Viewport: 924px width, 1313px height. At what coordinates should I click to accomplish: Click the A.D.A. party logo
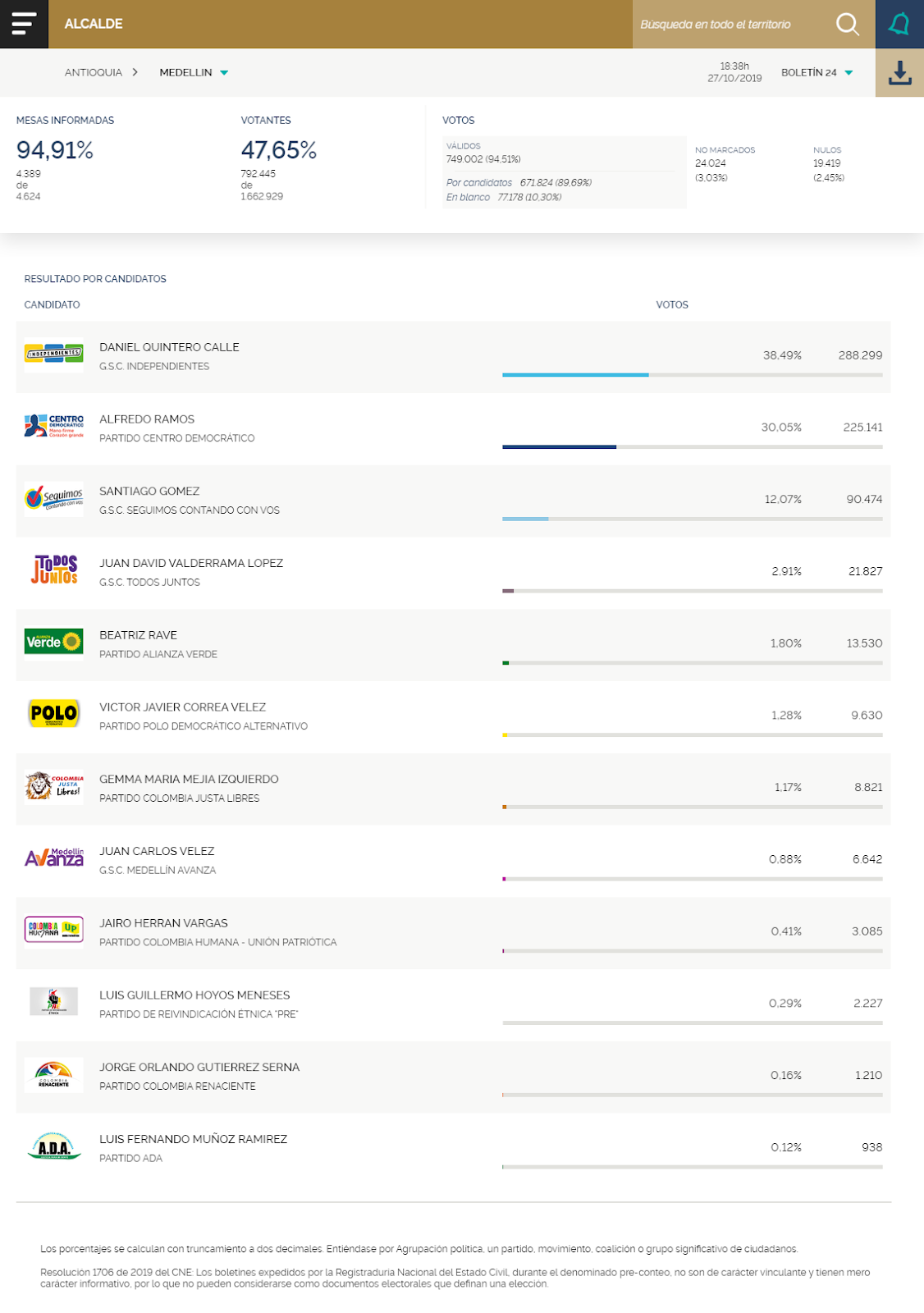54,1146
